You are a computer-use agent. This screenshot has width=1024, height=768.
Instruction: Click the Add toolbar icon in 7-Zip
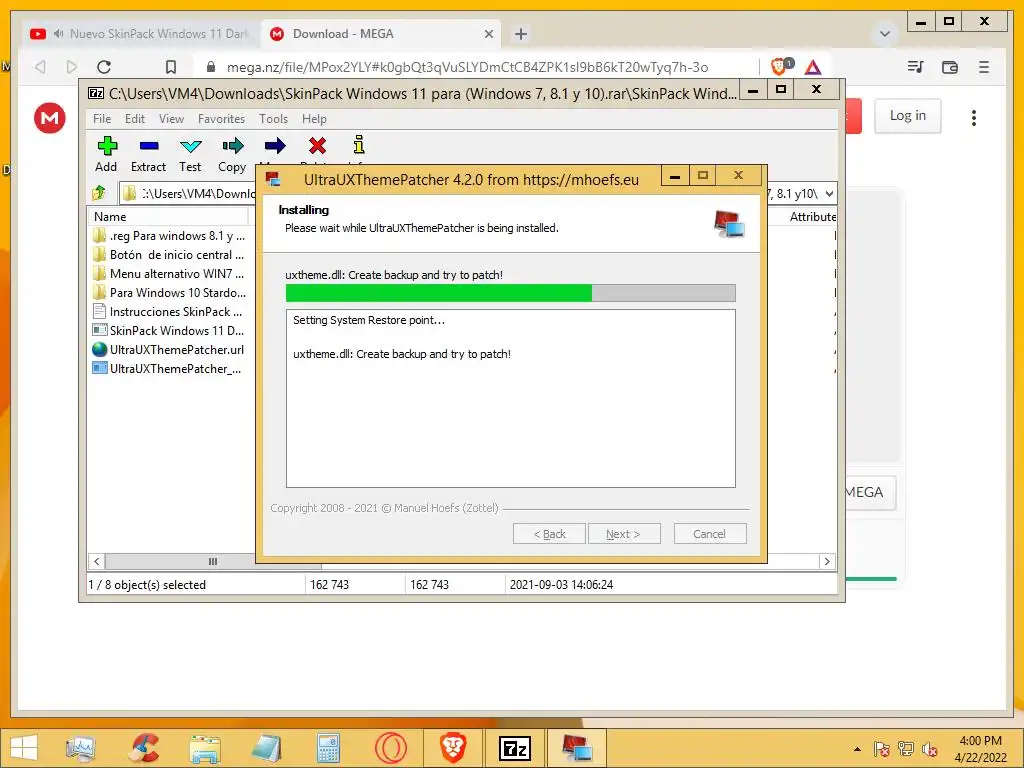pos(107,146)
